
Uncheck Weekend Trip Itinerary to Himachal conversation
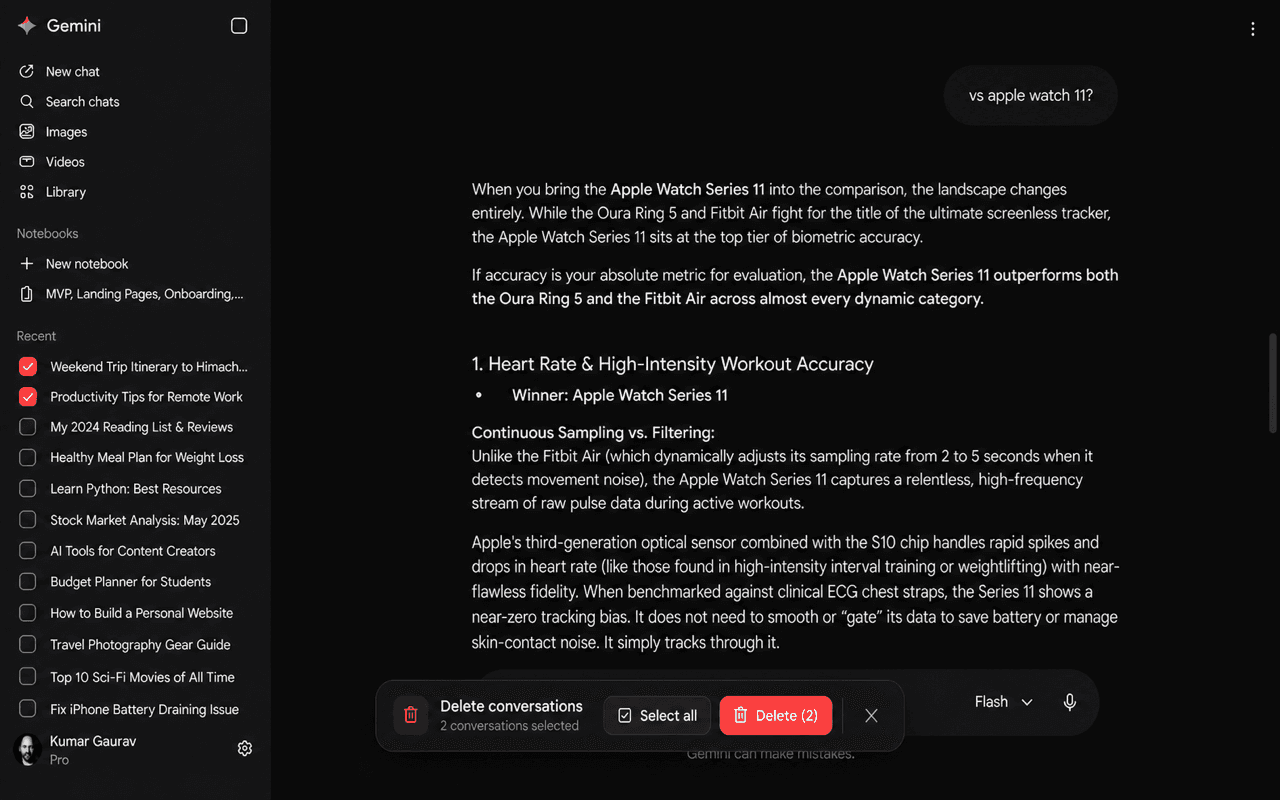click(28, 367)
